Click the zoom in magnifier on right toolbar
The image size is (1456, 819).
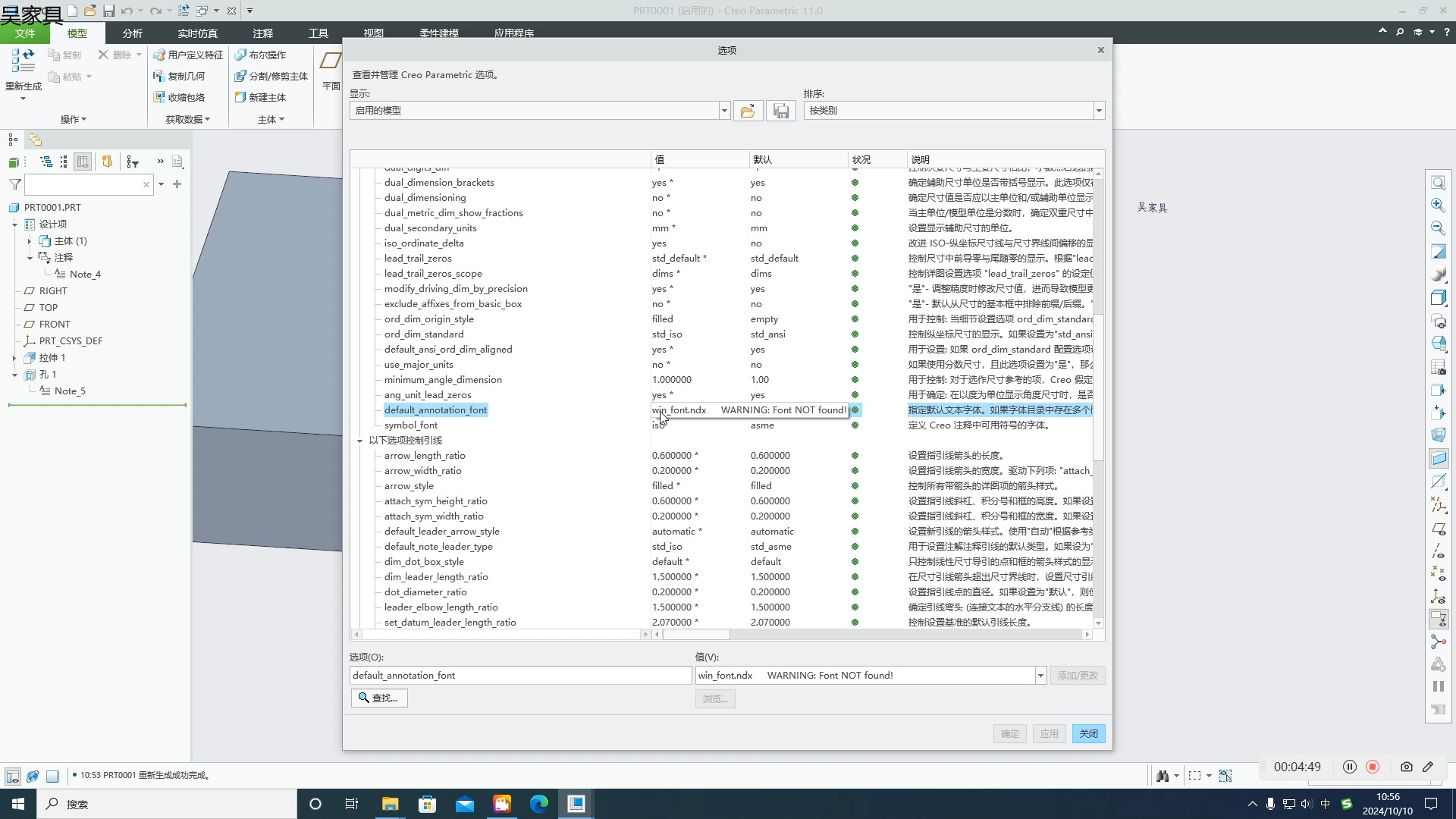click(1438, 206)
